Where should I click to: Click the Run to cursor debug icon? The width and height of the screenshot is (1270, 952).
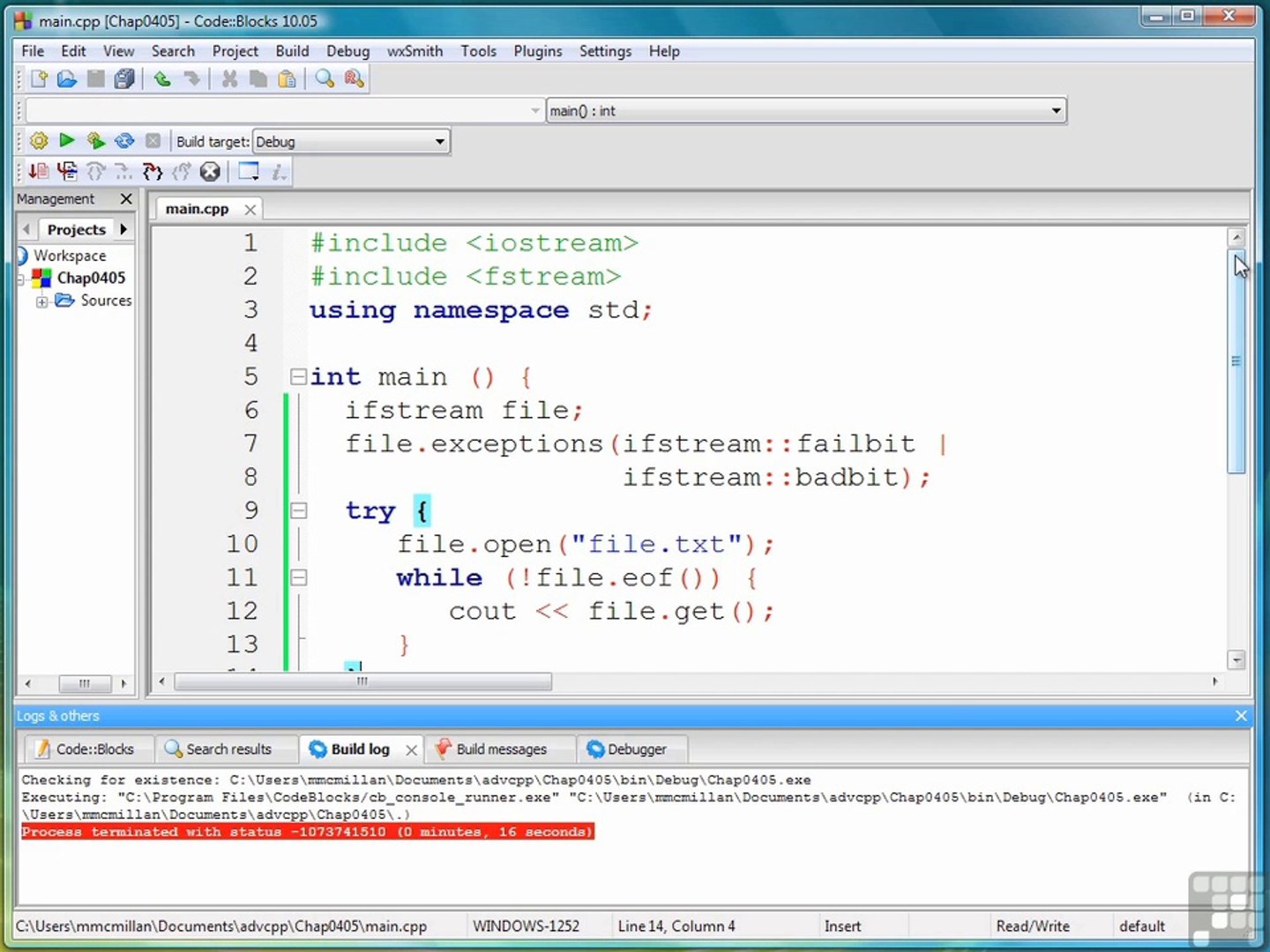67,171
